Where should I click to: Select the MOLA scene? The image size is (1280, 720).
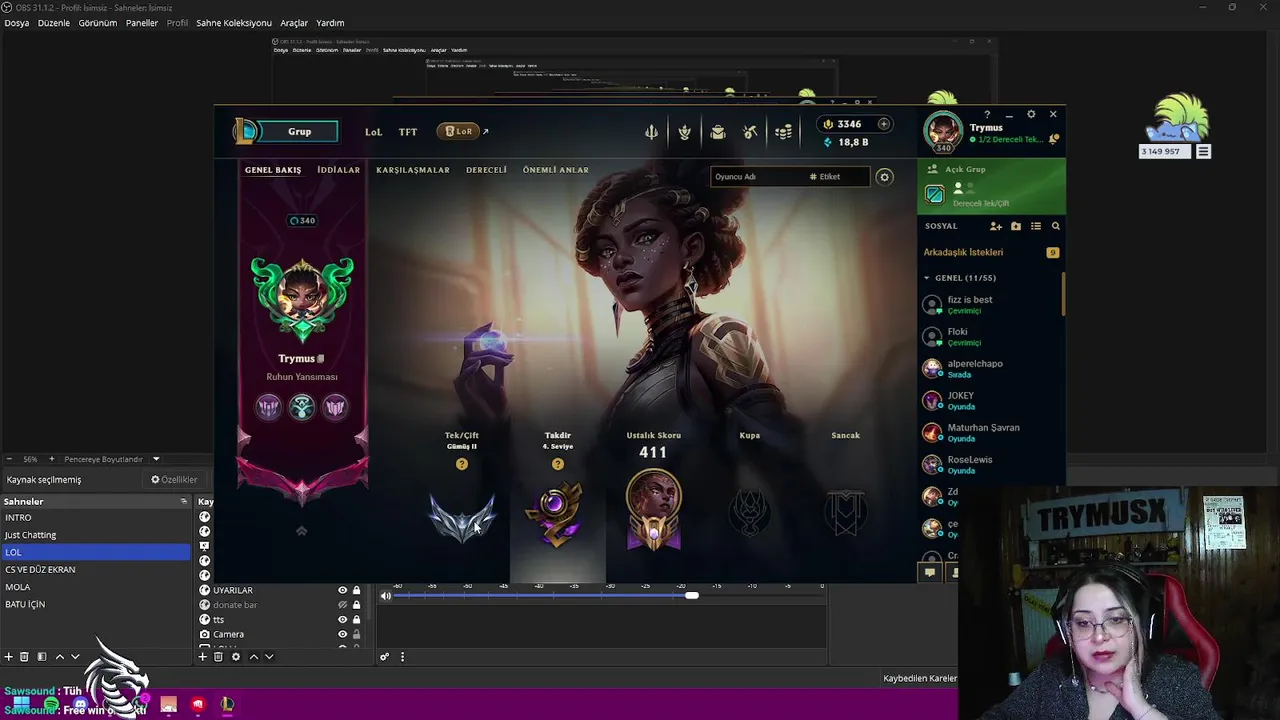95,587
